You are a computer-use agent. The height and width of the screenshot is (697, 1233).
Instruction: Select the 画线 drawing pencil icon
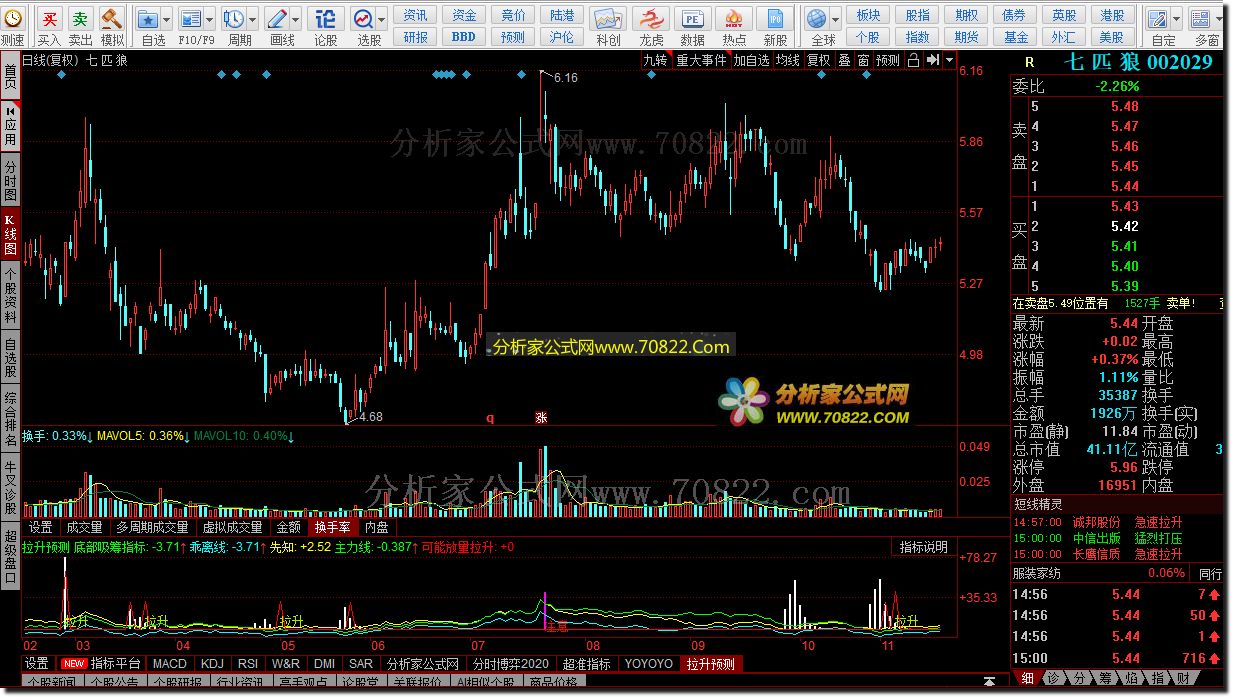[x=277, y=19]
